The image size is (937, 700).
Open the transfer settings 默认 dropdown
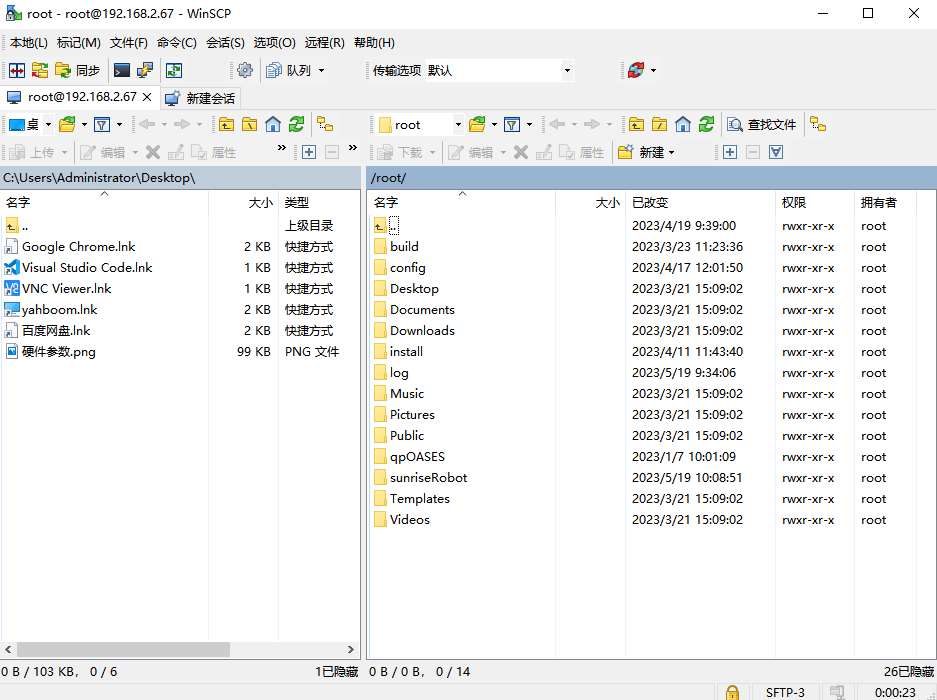567,70
